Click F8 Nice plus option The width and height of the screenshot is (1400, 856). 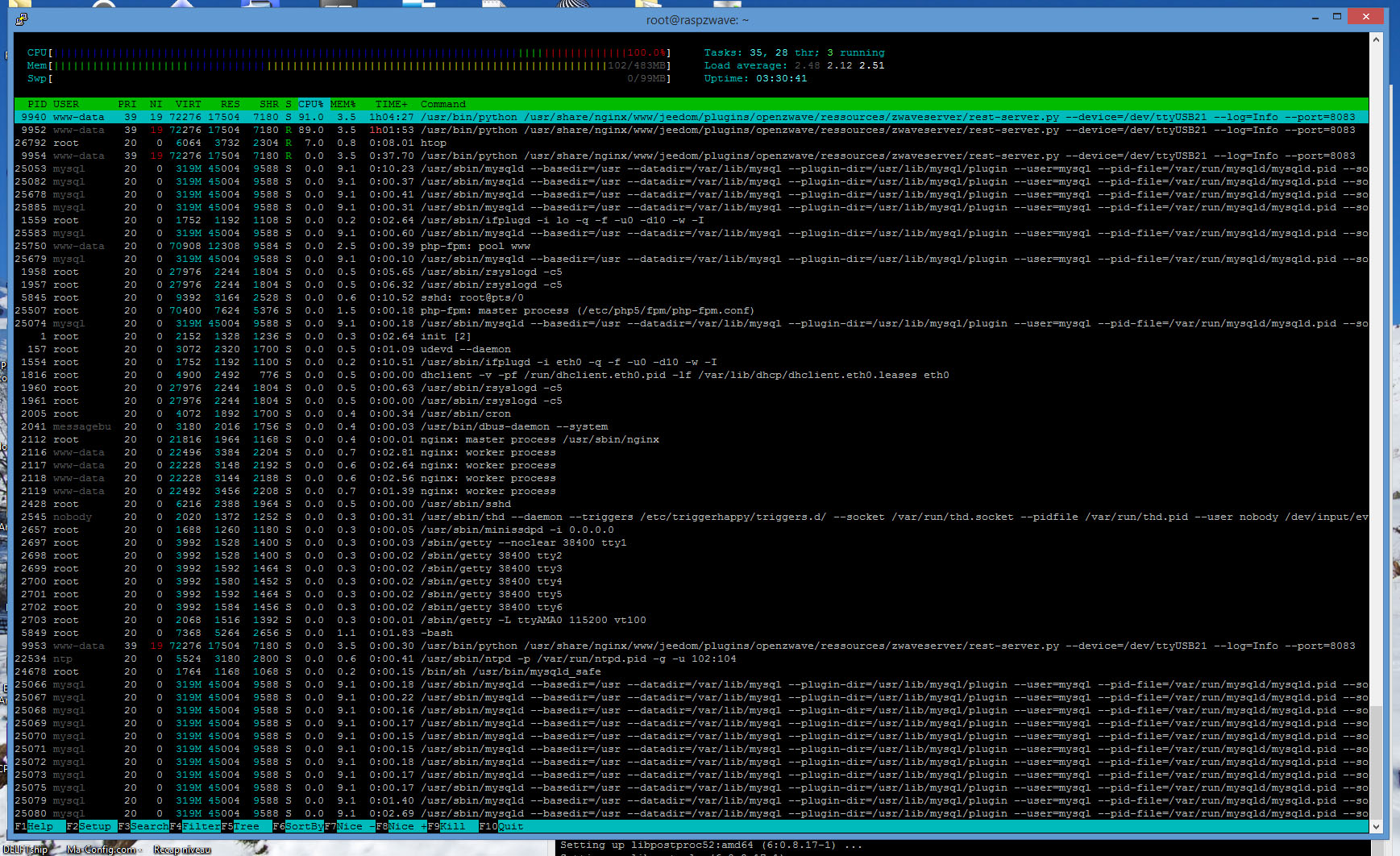click(401, 826)
